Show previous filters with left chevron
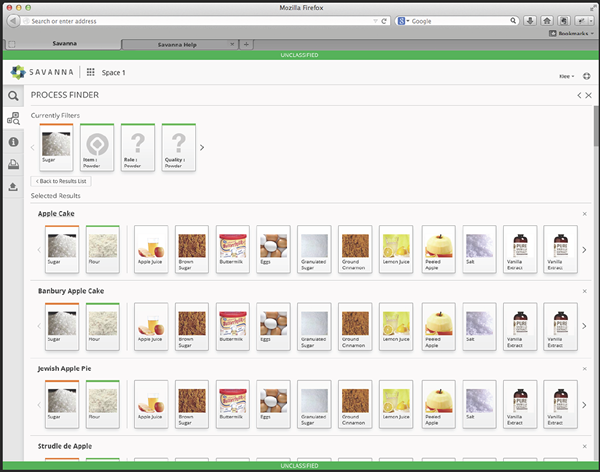 tap(33, 147)
